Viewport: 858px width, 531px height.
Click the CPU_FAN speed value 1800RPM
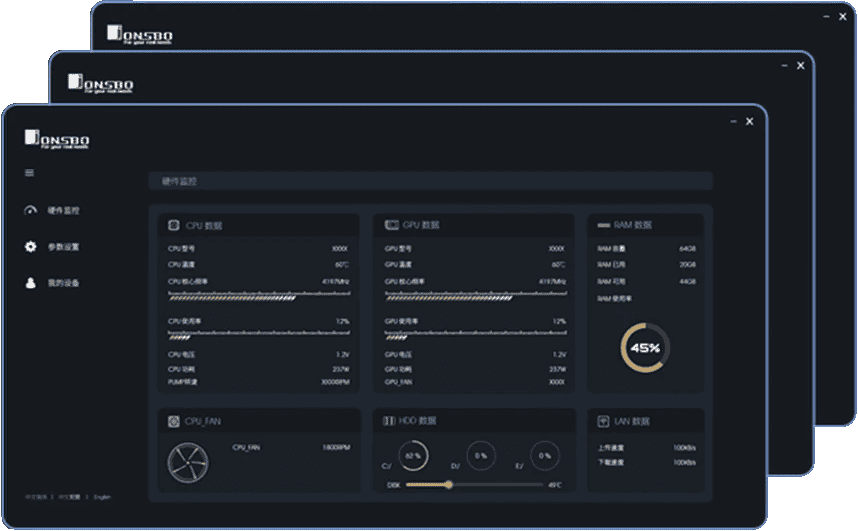tap(336, 447)
